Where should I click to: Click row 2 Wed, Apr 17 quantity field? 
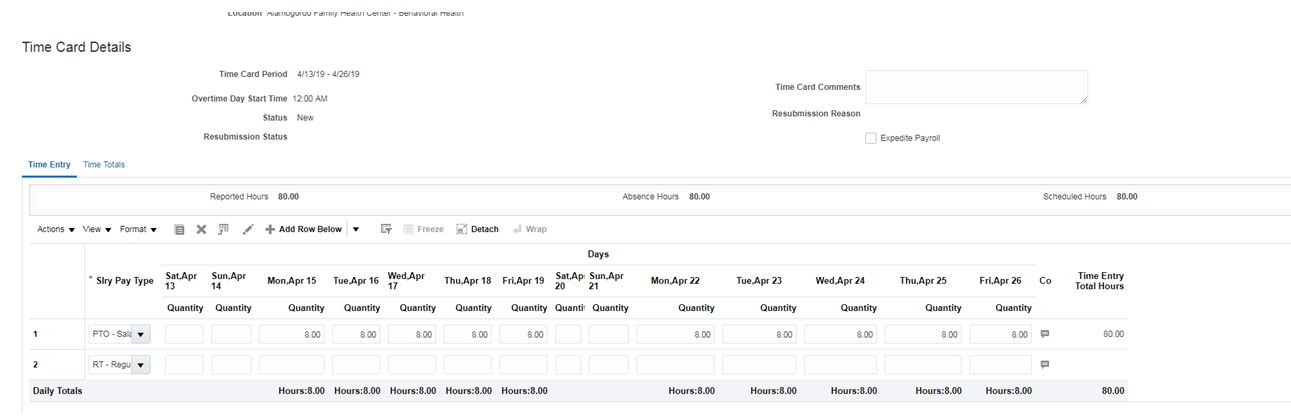click(413, 365)
